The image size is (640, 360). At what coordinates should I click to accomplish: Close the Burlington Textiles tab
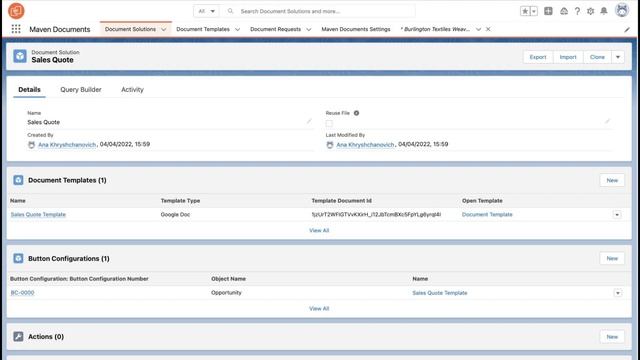(488, 29)
